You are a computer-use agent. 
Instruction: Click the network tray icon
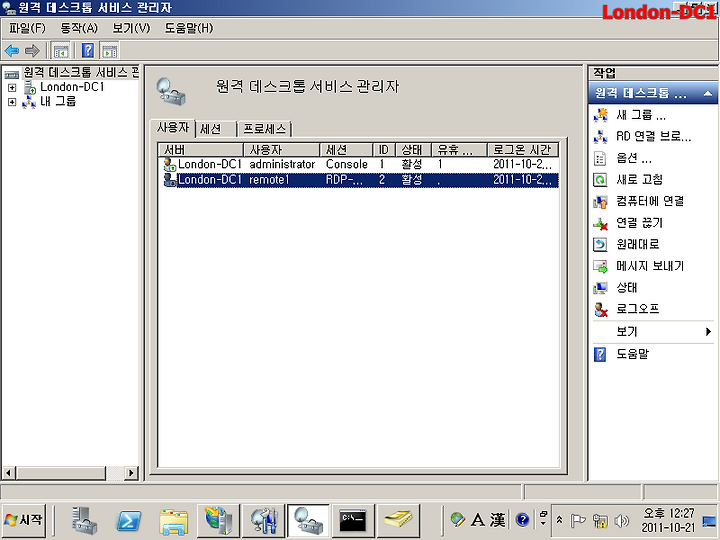[599, 521]
